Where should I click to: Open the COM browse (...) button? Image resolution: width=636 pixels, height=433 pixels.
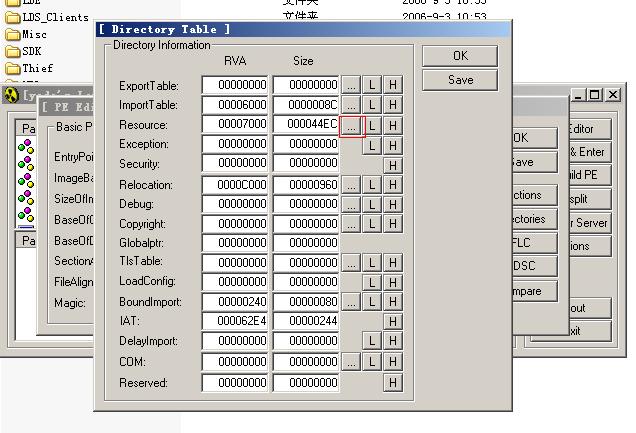tap(351, 362)
